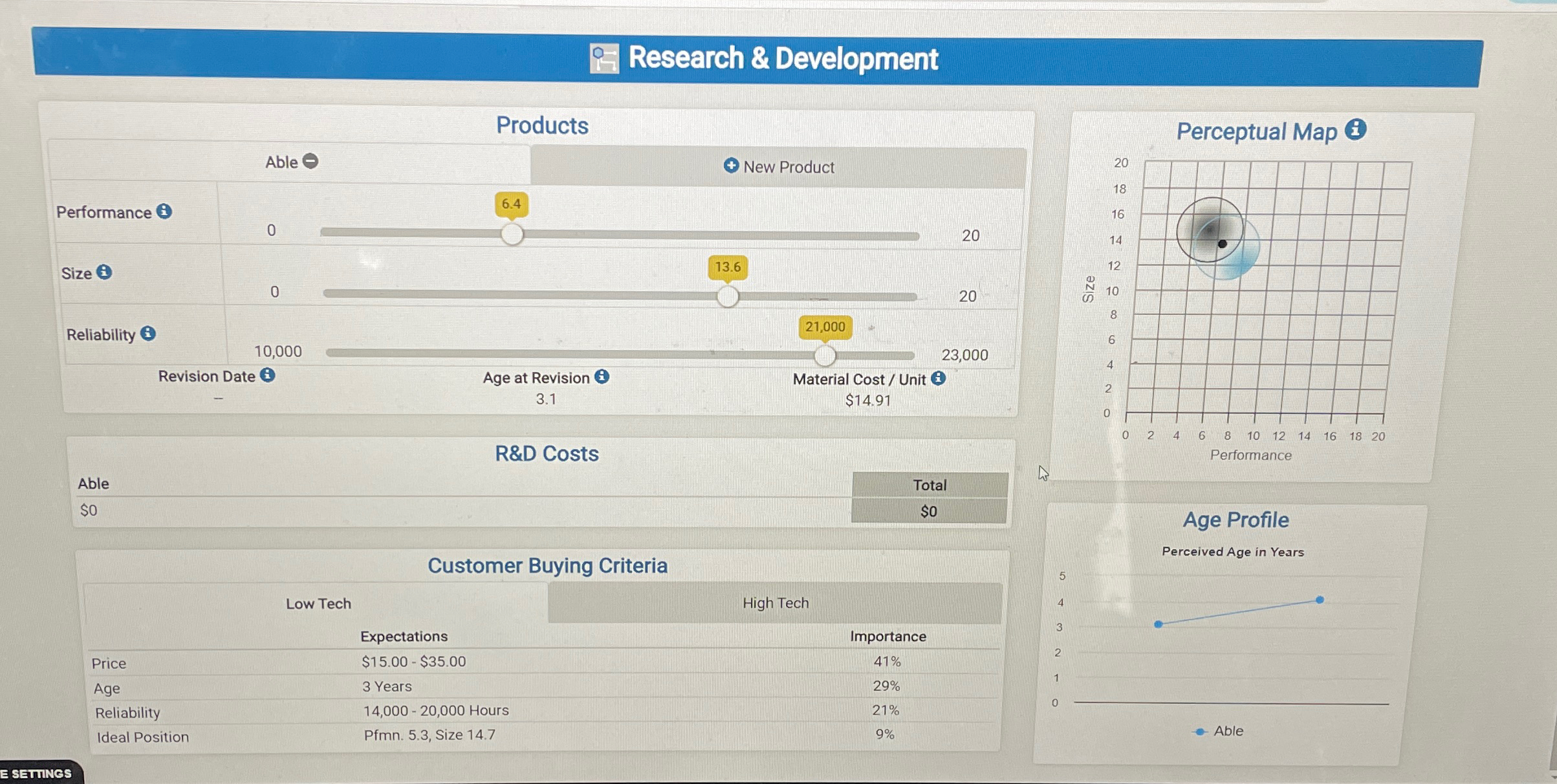
Task: Switch to the Low Tech criteria tab
Action: tap(318, 602)
